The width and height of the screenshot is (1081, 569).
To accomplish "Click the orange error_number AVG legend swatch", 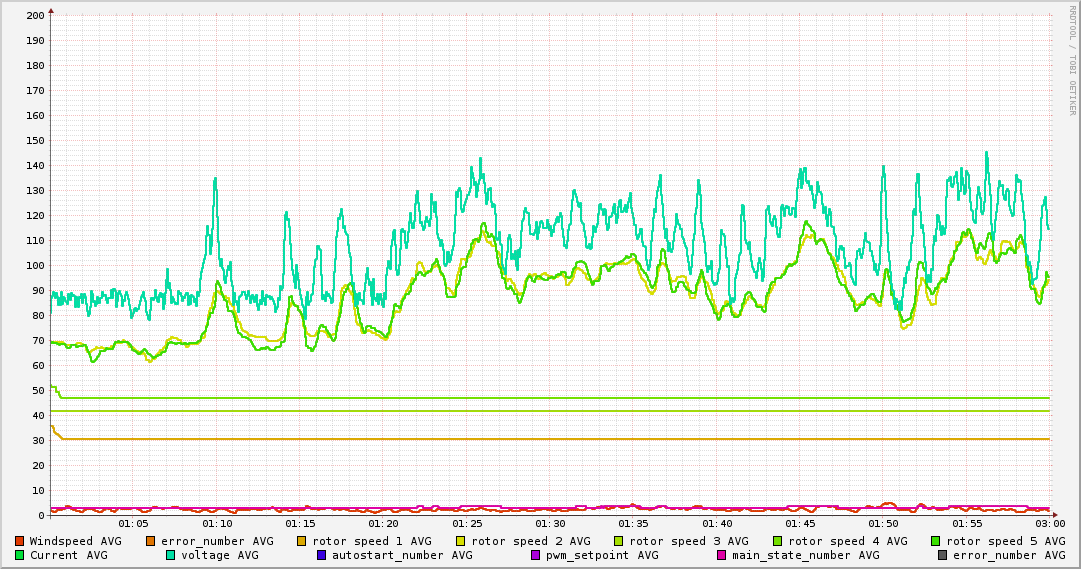I will pos(151,541).
